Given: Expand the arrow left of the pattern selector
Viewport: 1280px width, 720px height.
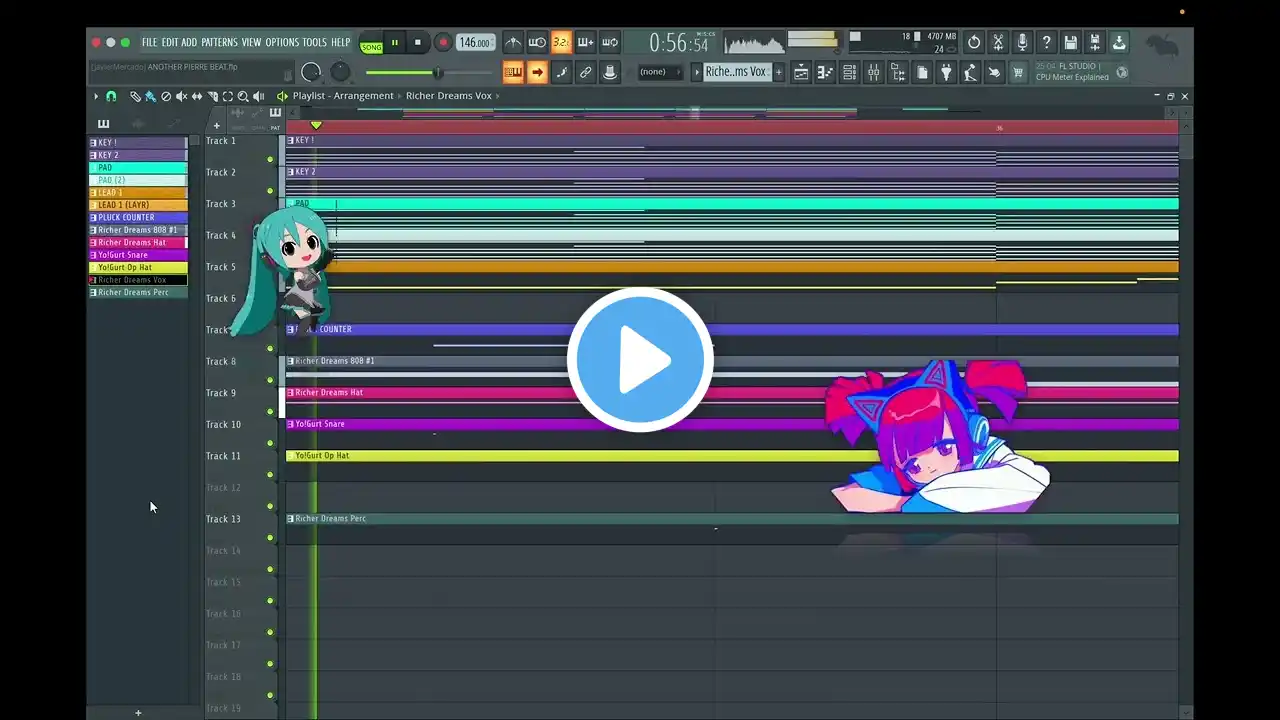Looking at the screenshot, I should tap(697, 72).
